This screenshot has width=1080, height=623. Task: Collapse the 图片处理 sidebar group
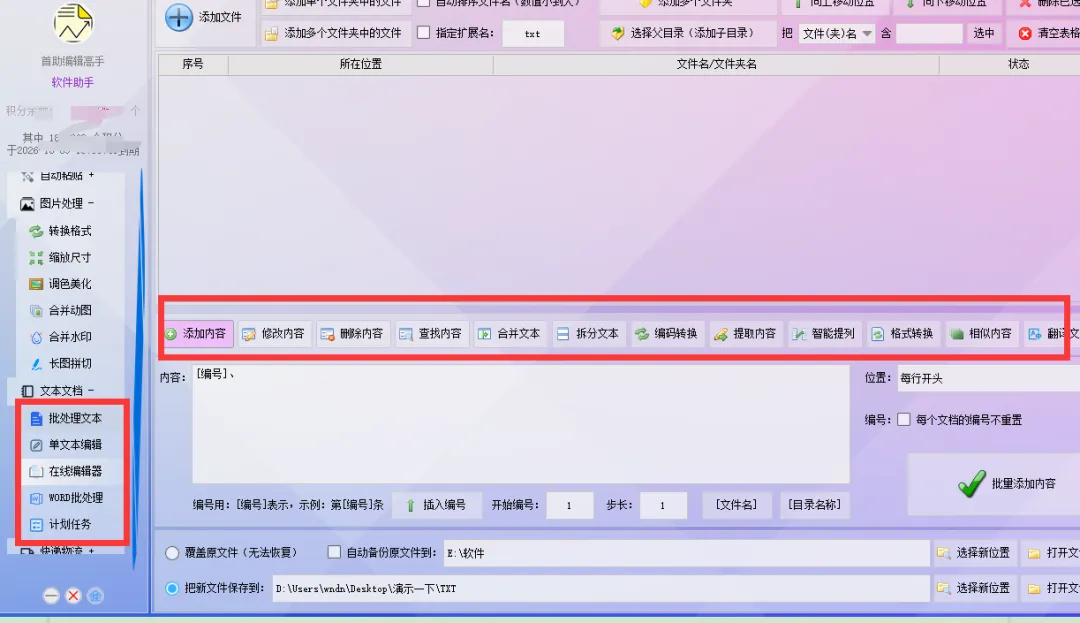[58, 204]
